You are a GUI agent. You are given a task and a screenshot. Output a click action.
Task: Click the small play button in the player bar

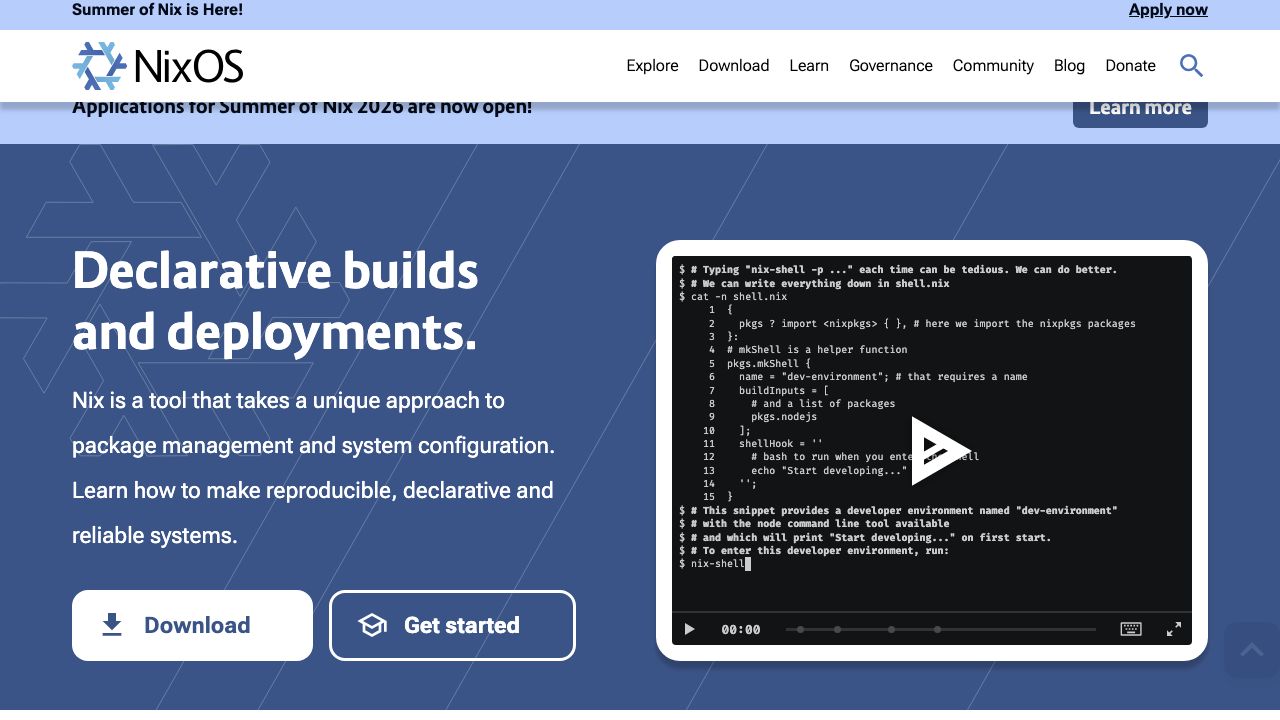689,629
